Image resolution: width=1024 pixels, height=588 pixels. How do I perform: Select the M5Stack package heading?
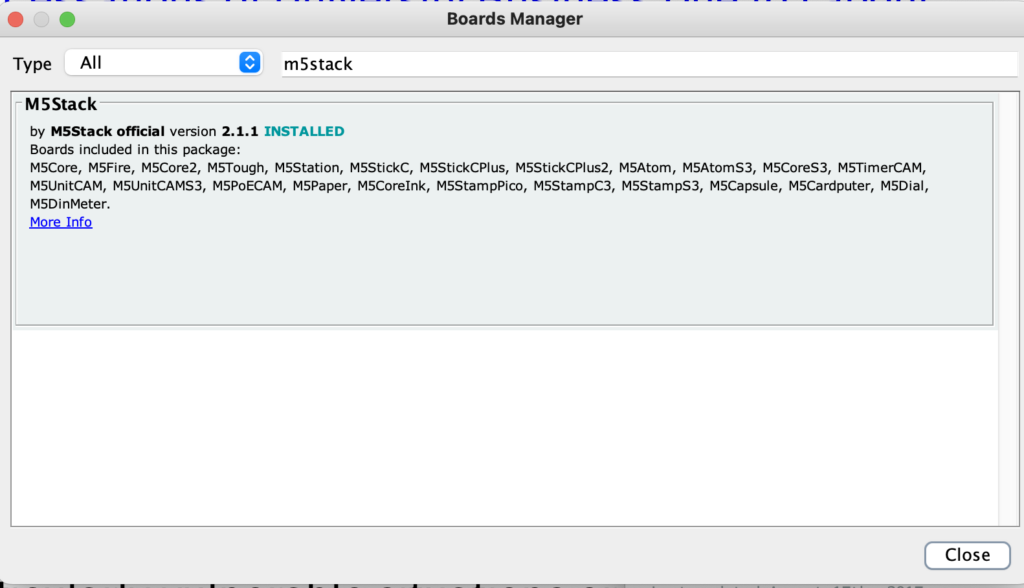coord(61,104)
